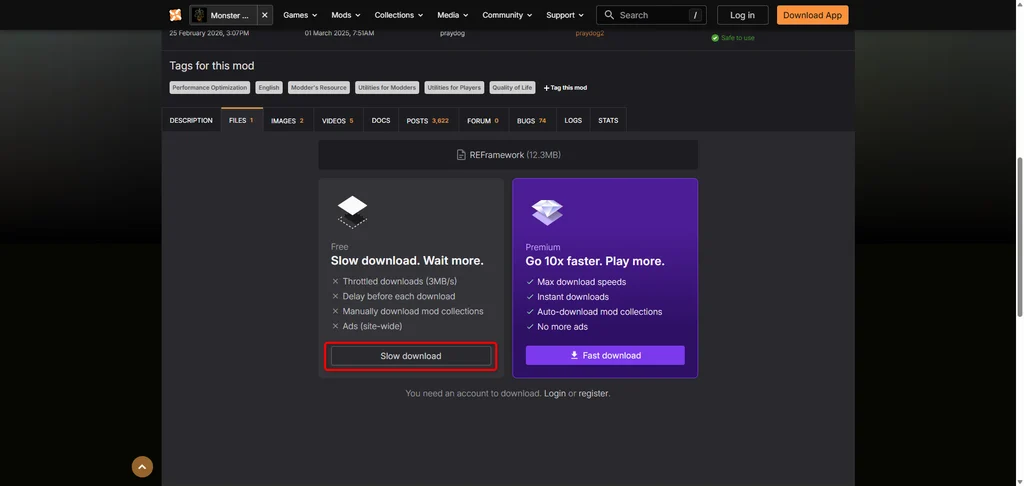Click the register link

593,393
